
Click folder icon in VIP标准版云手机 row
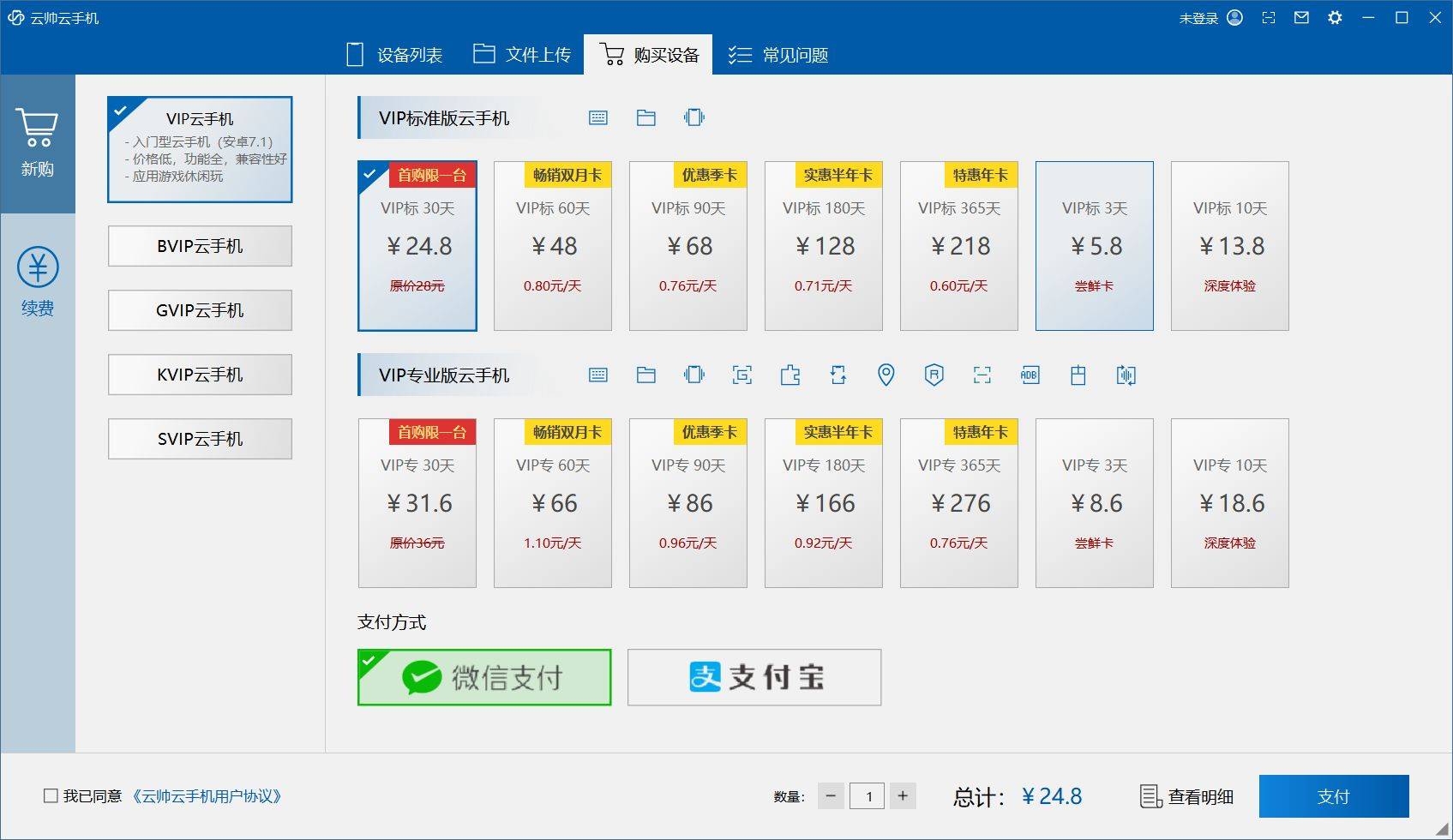(x=646, y=118)
